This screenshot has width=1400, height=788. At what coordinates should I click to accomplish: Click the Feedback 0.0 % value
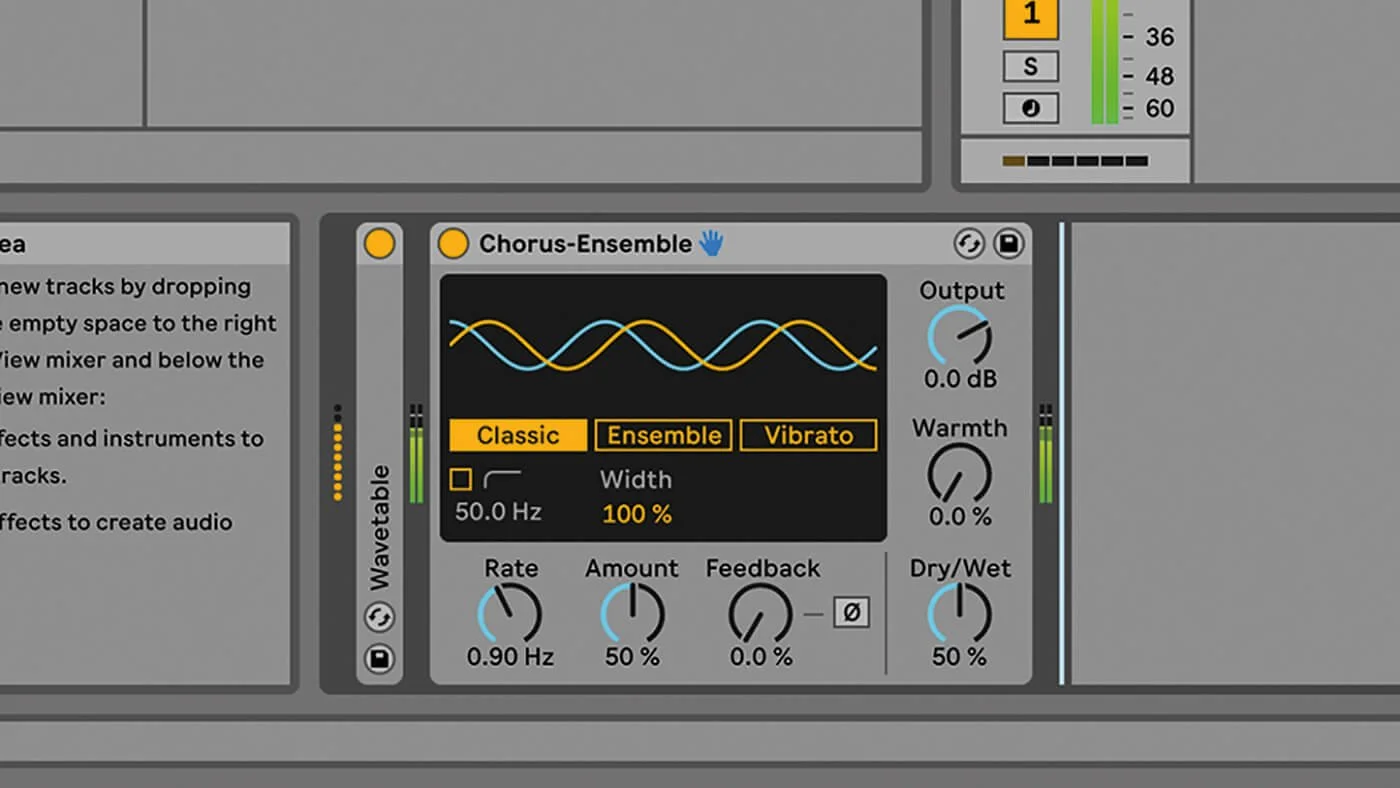pos(761,657)
